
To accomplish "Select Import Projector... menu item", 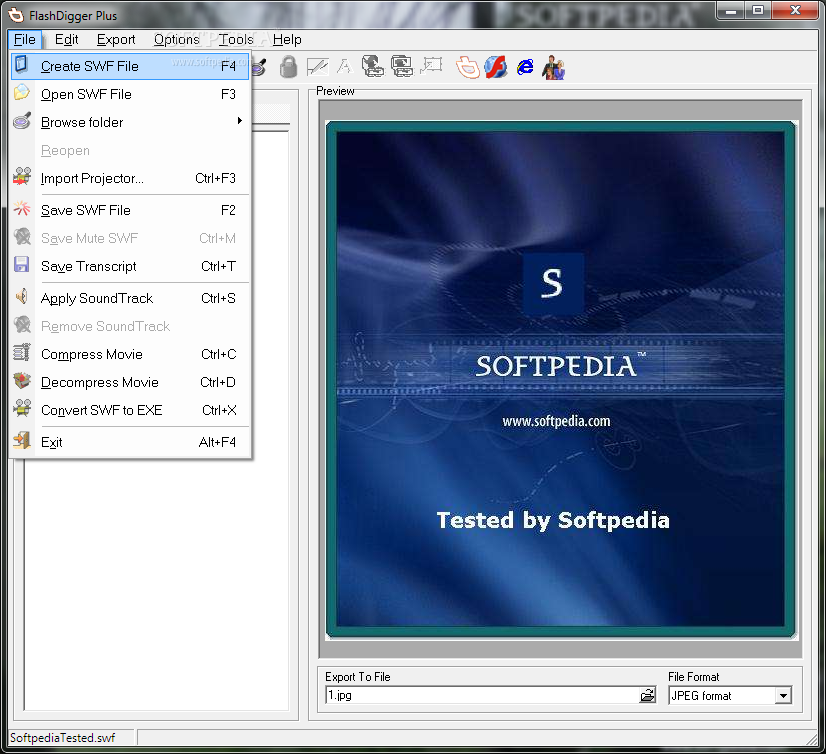I will coord(130,178).
